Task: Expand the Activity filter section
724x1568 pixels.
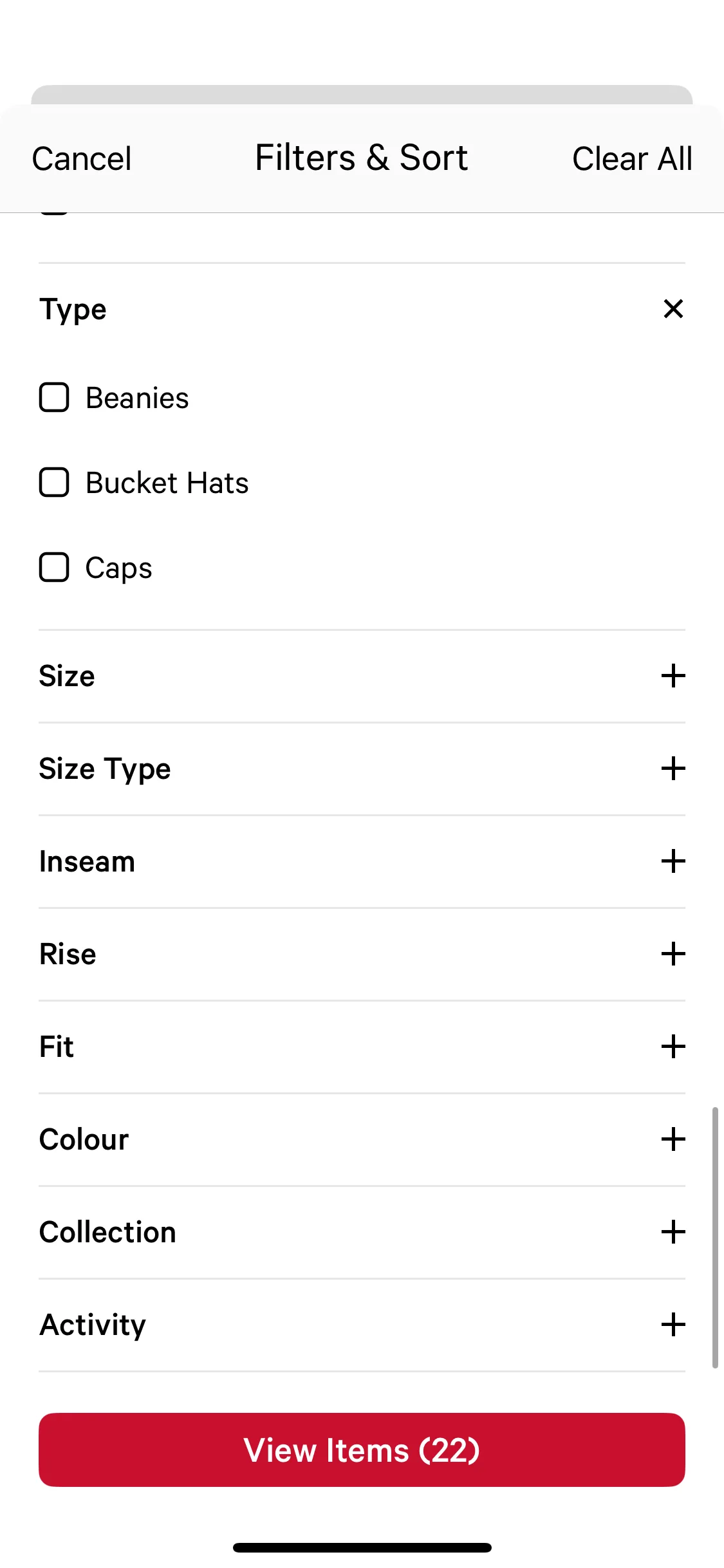Action: point(673,1325)
